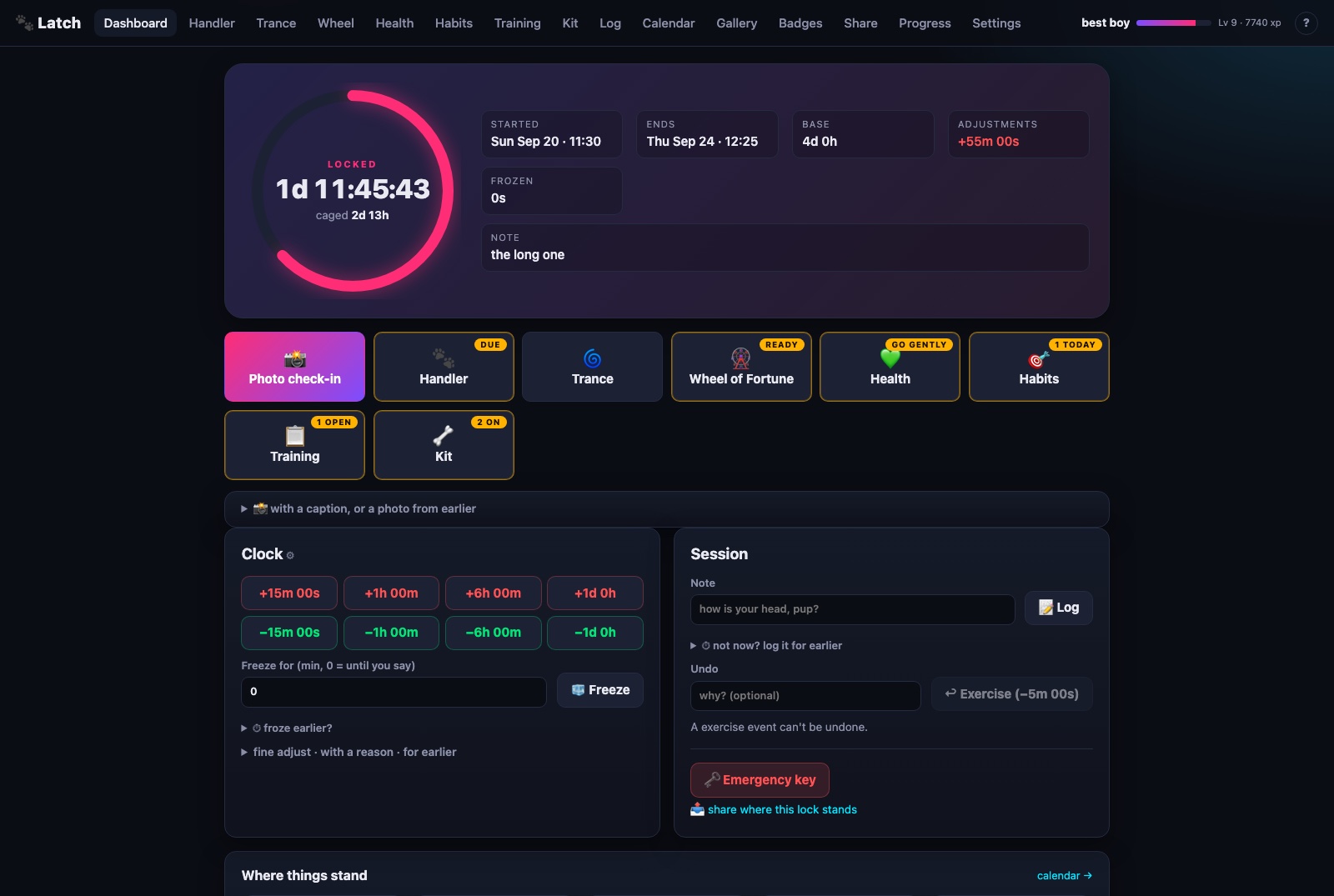Click the 'Thu Sep 24 · 12:25' end time

(703, 142)
